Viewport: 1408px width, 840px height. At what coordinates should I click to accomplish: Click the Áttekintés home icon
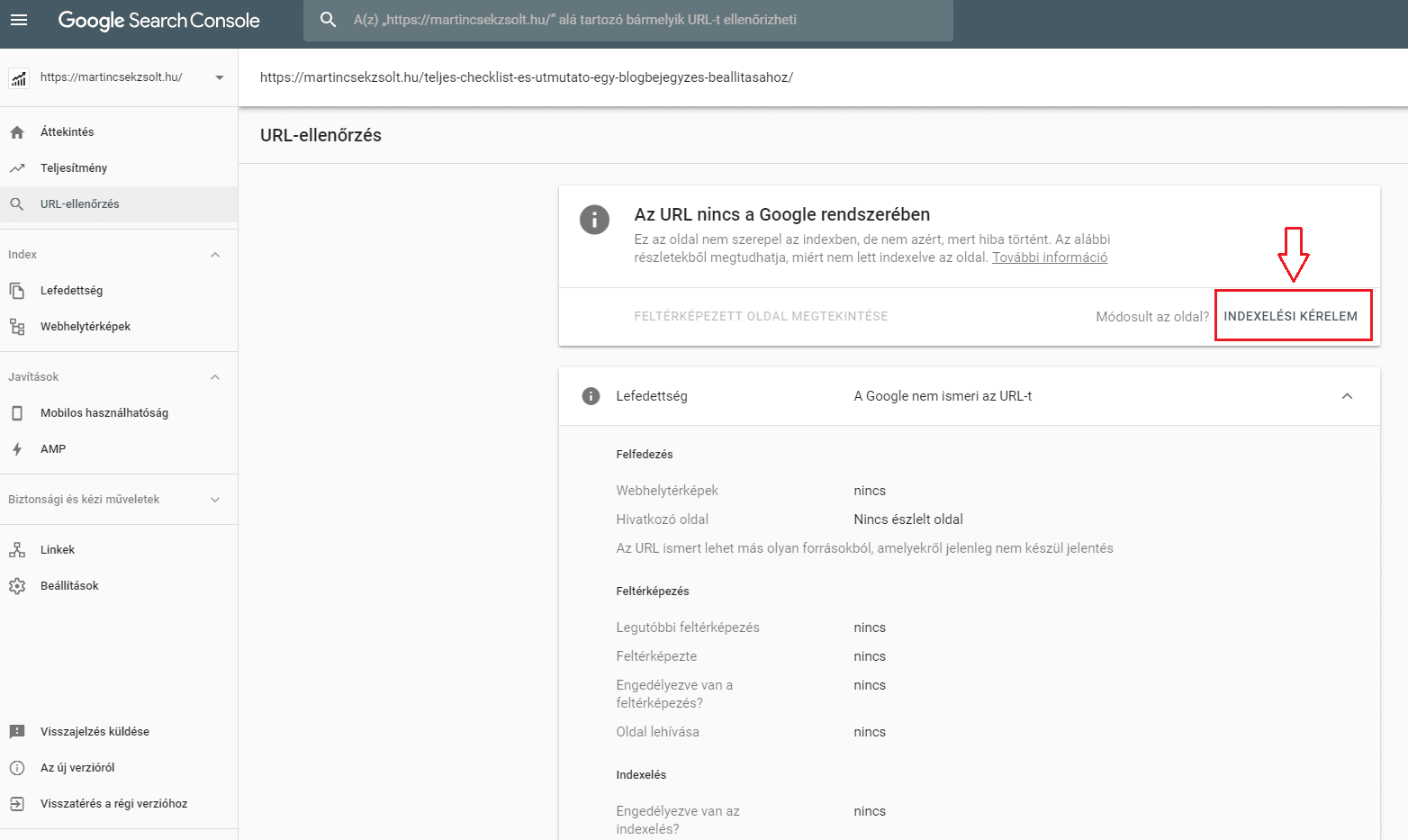tap(17, 132)
